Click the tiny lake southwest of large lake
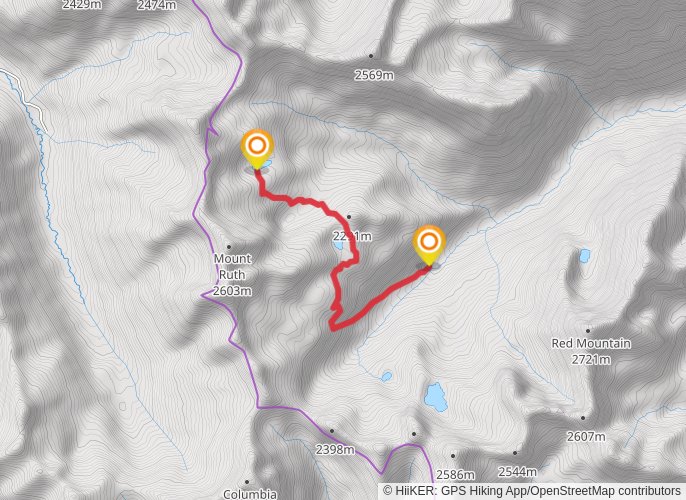 click(x=386, y=376)
